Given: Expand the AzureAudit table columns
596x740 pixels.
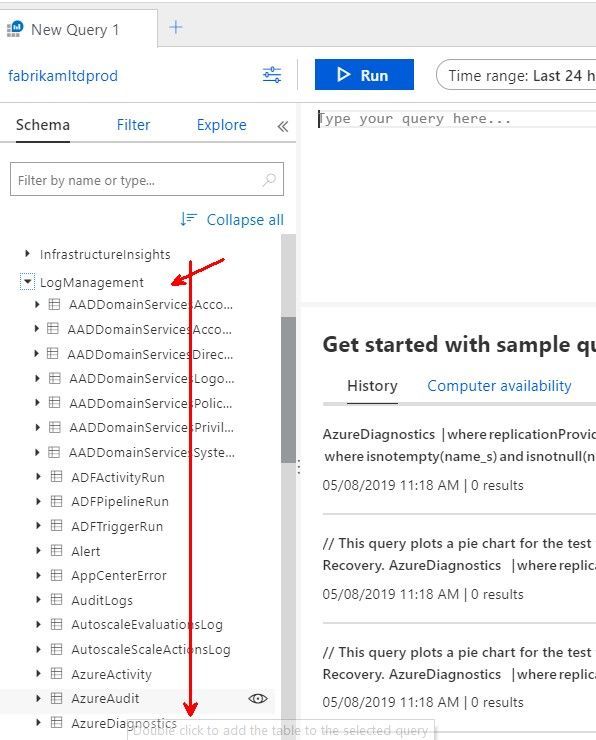Looking at the screenshot, I should click(38, 698).
